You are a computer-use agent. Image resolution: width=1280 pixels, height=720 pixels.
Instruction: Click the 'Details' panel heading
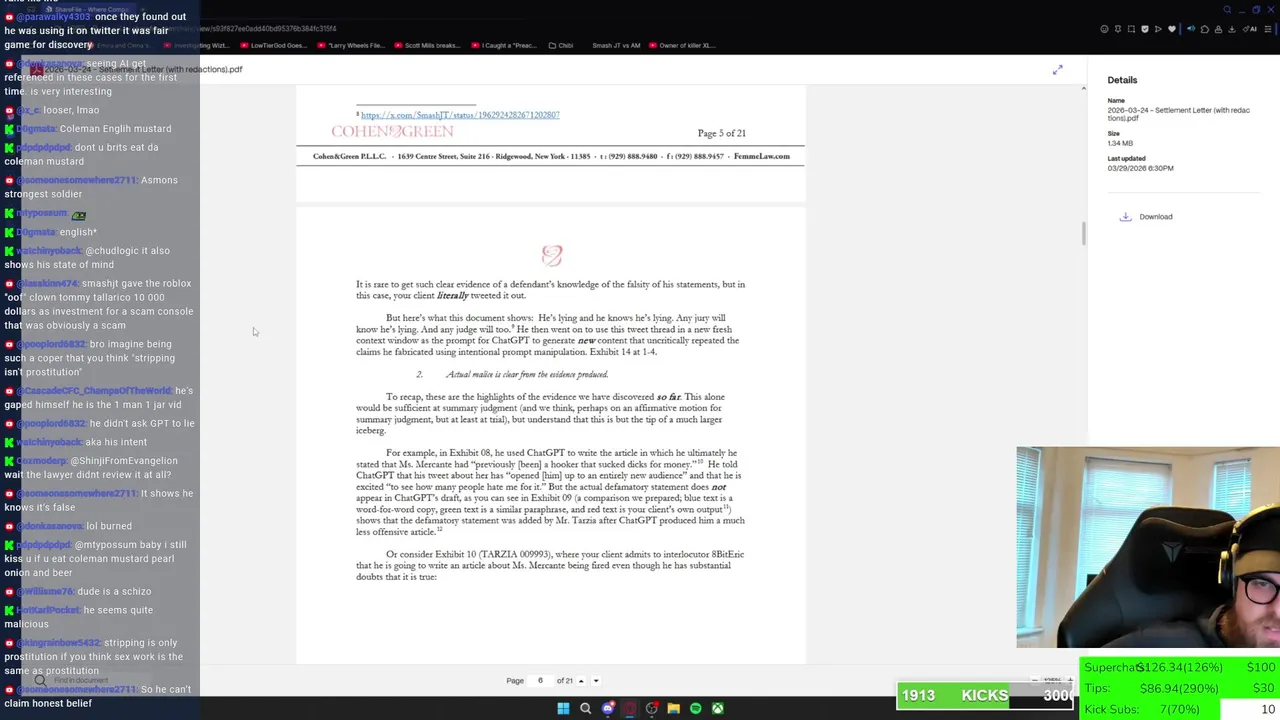coord(1122,80)
